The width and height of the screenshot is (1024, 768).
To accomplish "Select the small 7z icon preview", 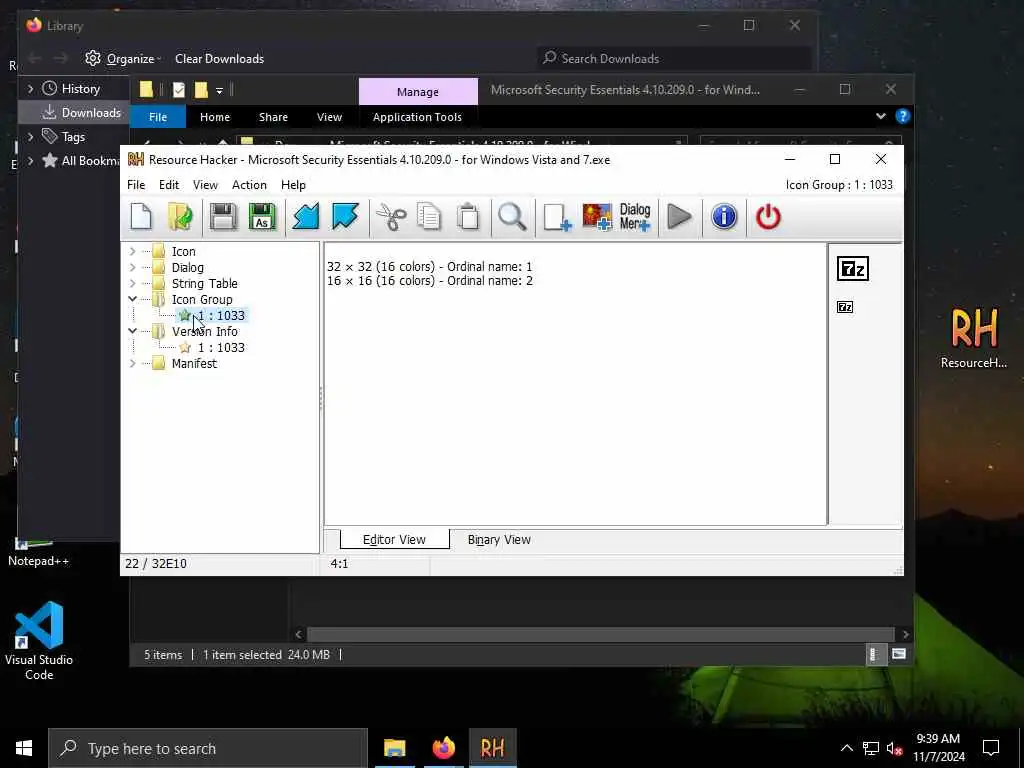I will coord(844,307).
